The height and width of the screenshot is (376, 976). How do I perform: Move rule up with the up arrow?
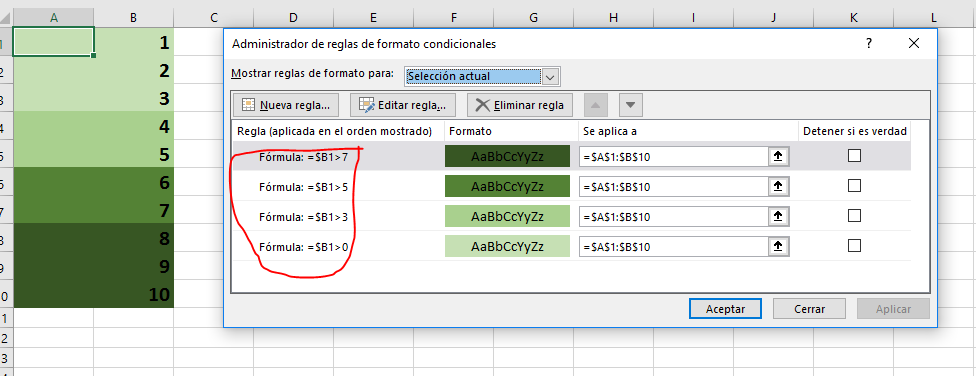pyautogui.click(x=596, y=105)
